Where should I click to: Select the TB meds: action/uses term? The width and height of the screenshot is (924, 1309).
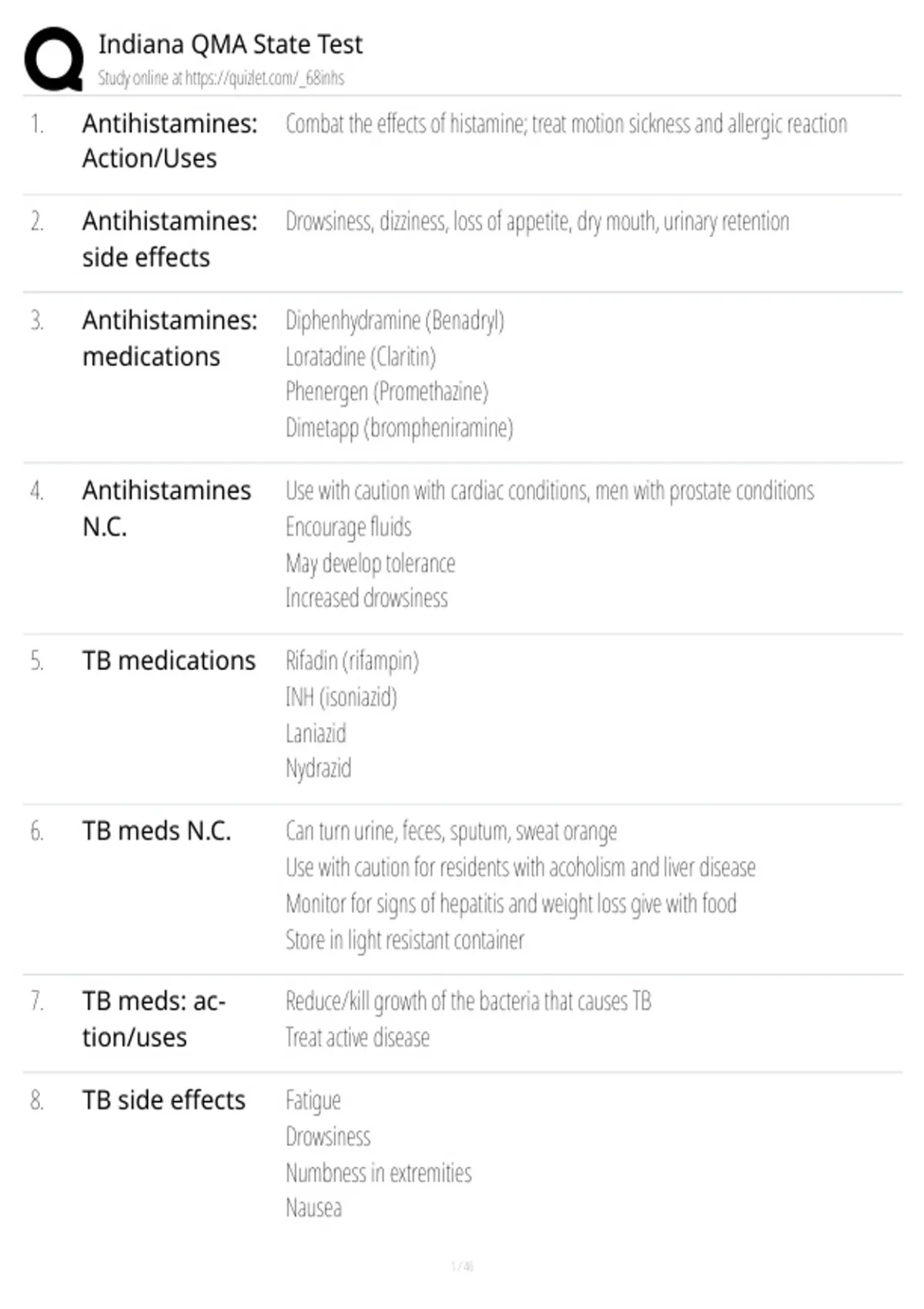point(154,1019)
